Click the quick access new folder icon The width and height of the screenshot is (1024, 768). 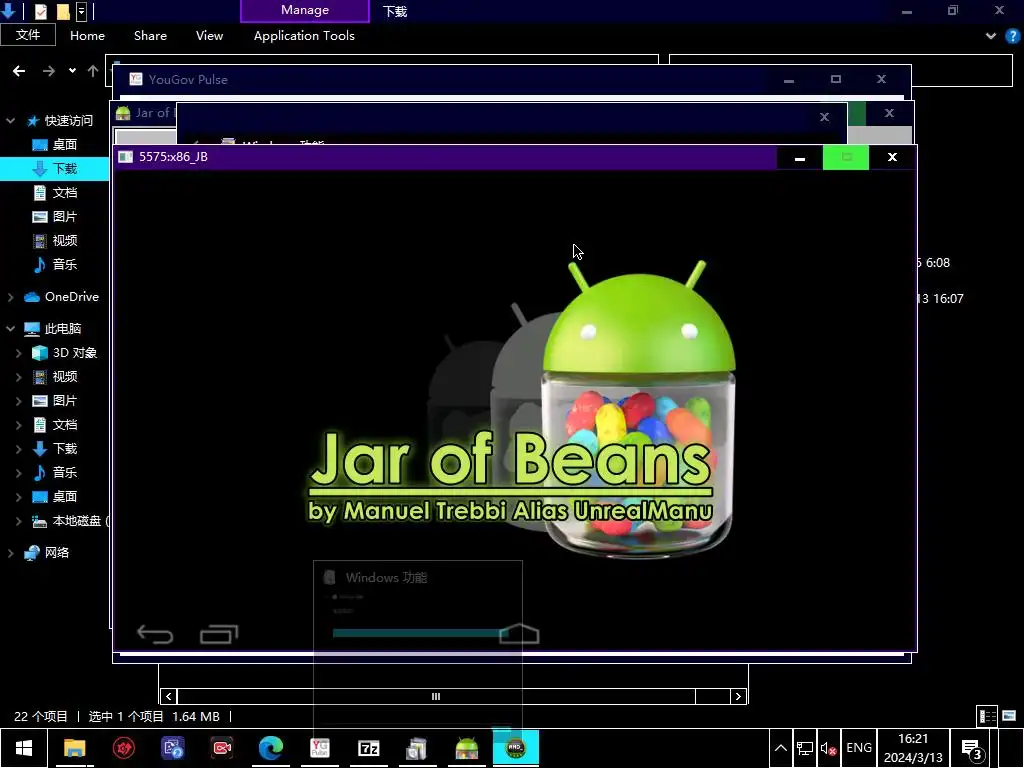(x=63, y=11)
